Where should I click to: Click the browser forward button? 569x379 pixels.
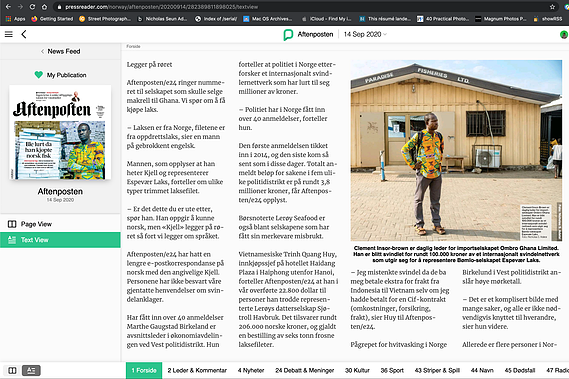pyautogui.click(x=20, y=7)
